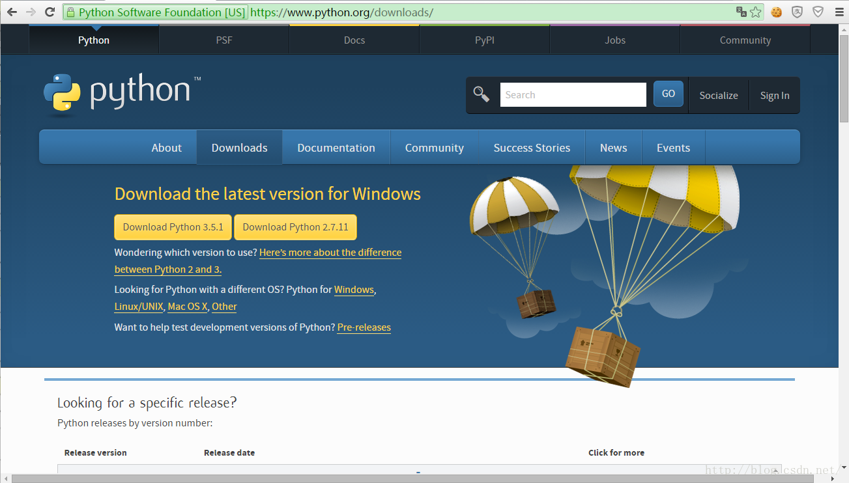Open the About navigation menu
This screenshot has height=483, width=849.
[x=166, y=148]
